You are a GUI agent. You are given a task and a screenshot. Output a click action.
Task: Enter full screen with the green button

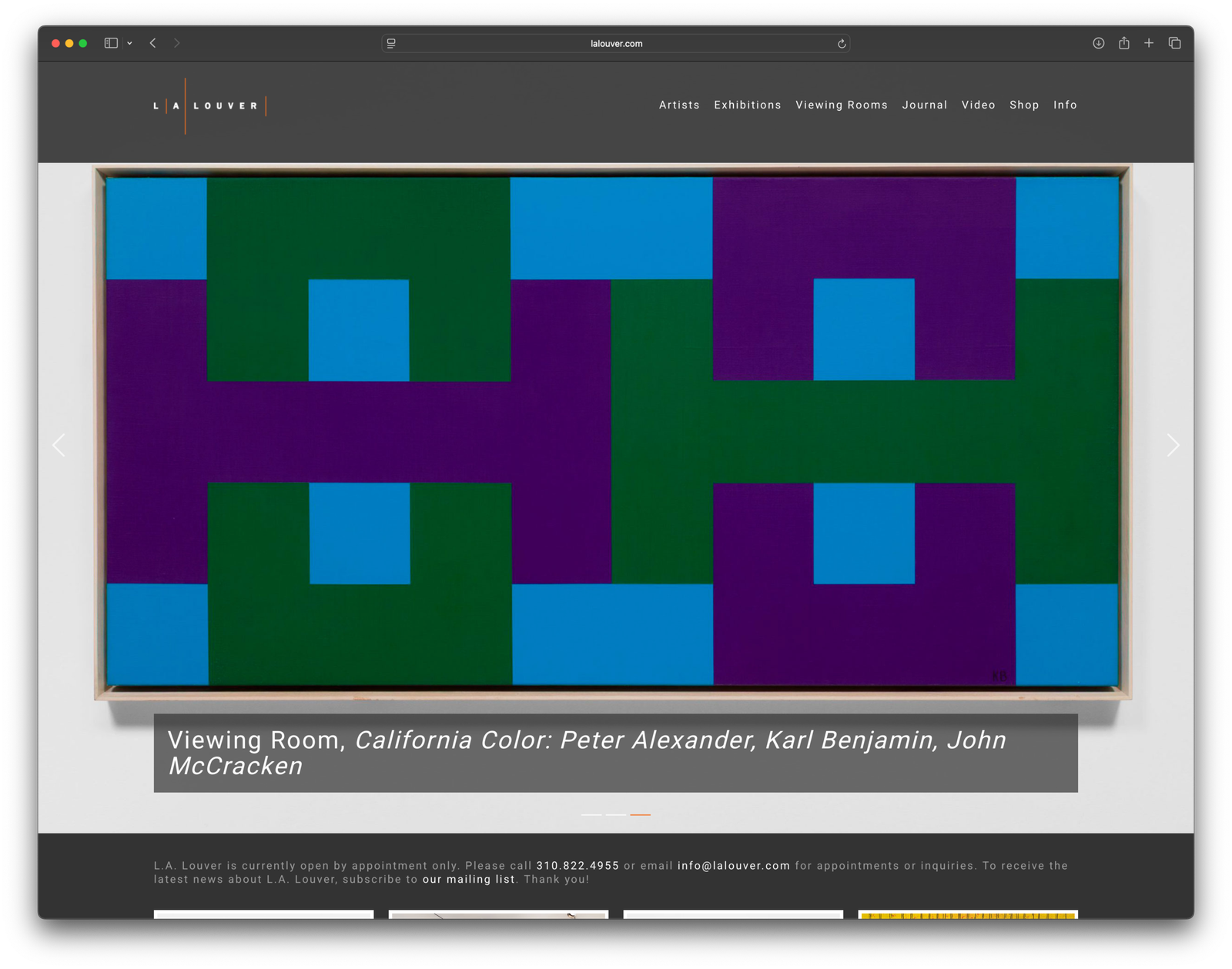(x=83, y=44)
